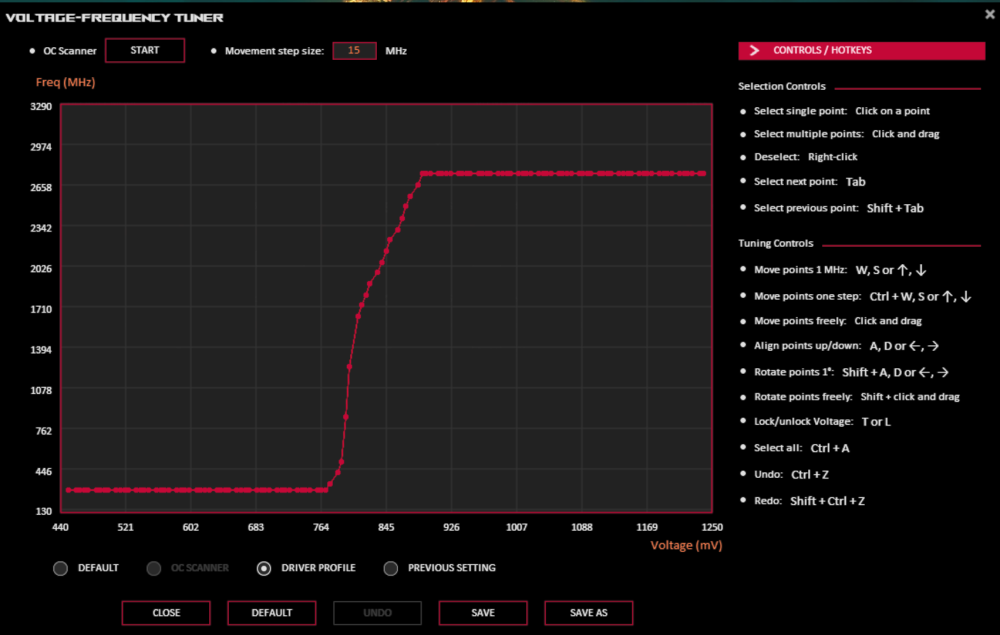
Task: Select the leftmost curve point at 440 mV
Action: coord(68,490)
